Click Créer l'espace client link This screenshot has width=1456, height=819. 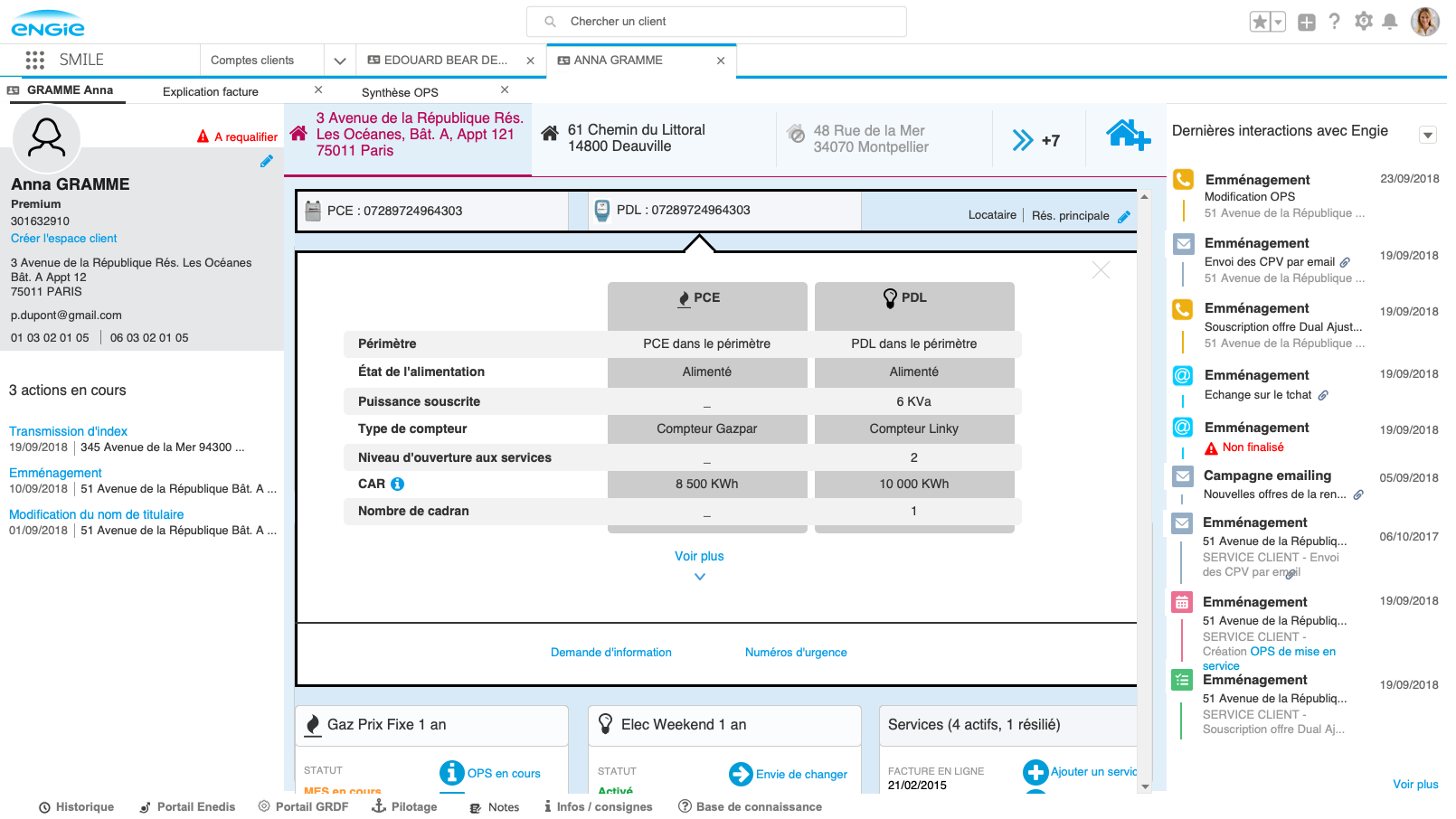64,239
